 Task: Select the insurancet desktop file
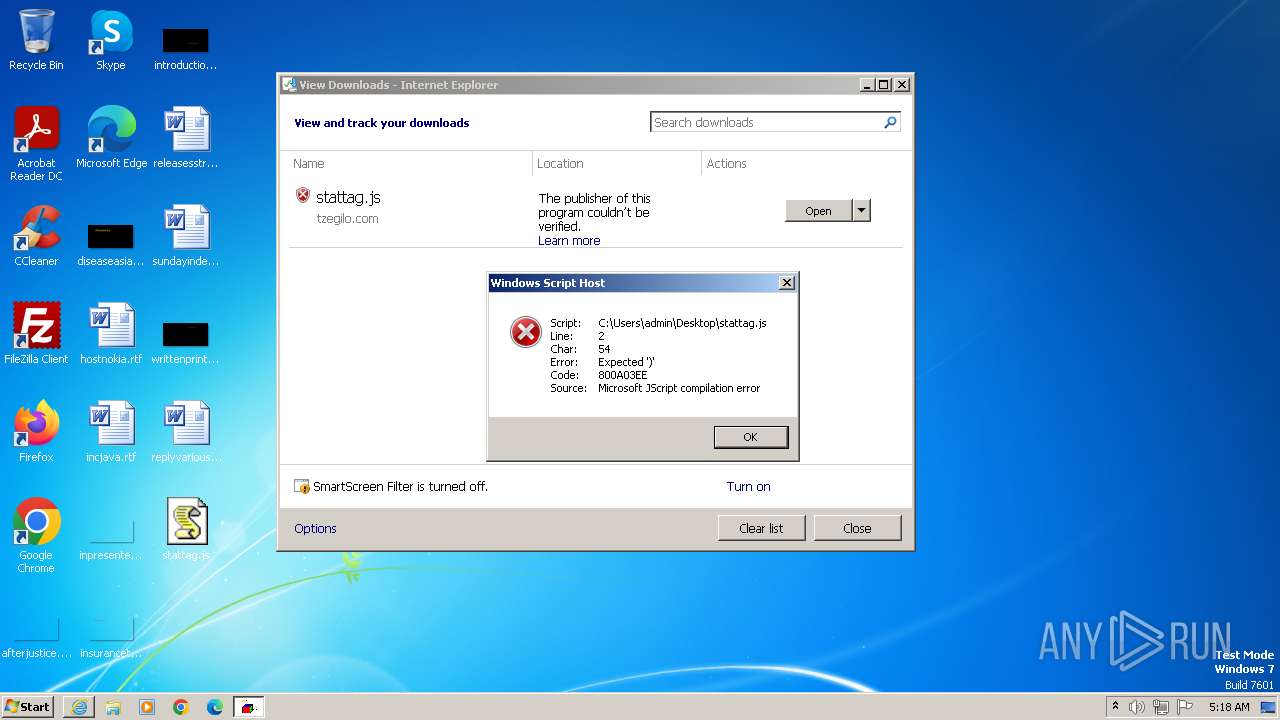click(x=111, y=635)
